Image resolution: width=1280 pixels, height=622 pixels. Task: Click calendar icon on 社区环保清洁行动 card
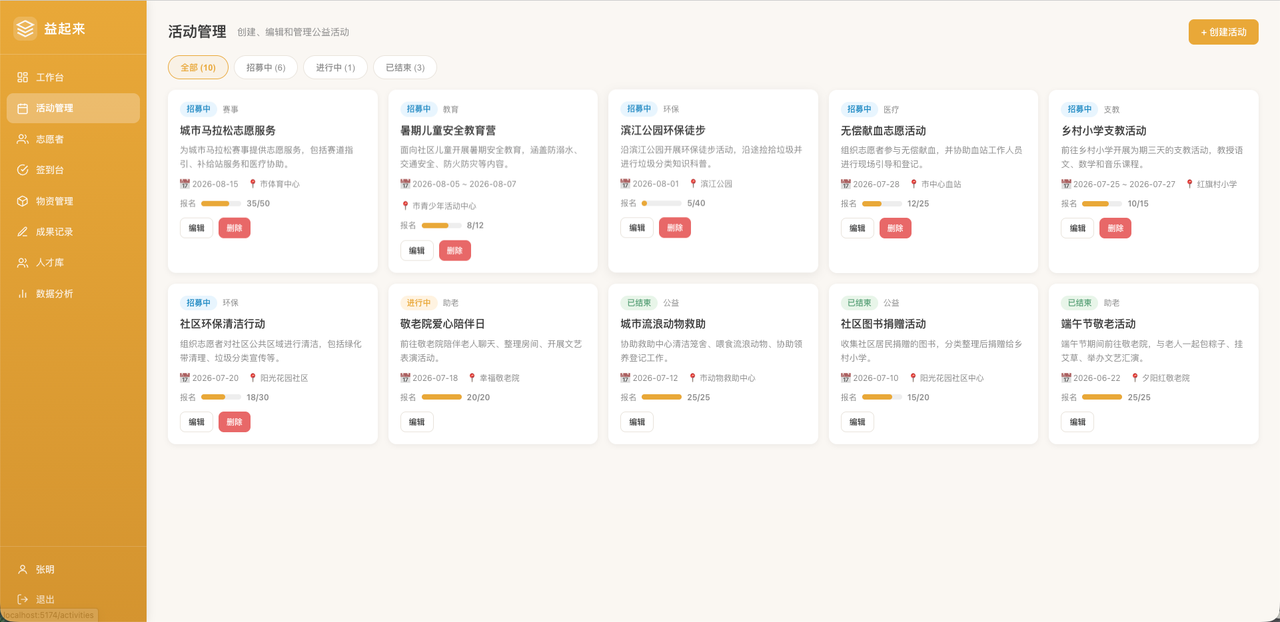pos(184,378)
